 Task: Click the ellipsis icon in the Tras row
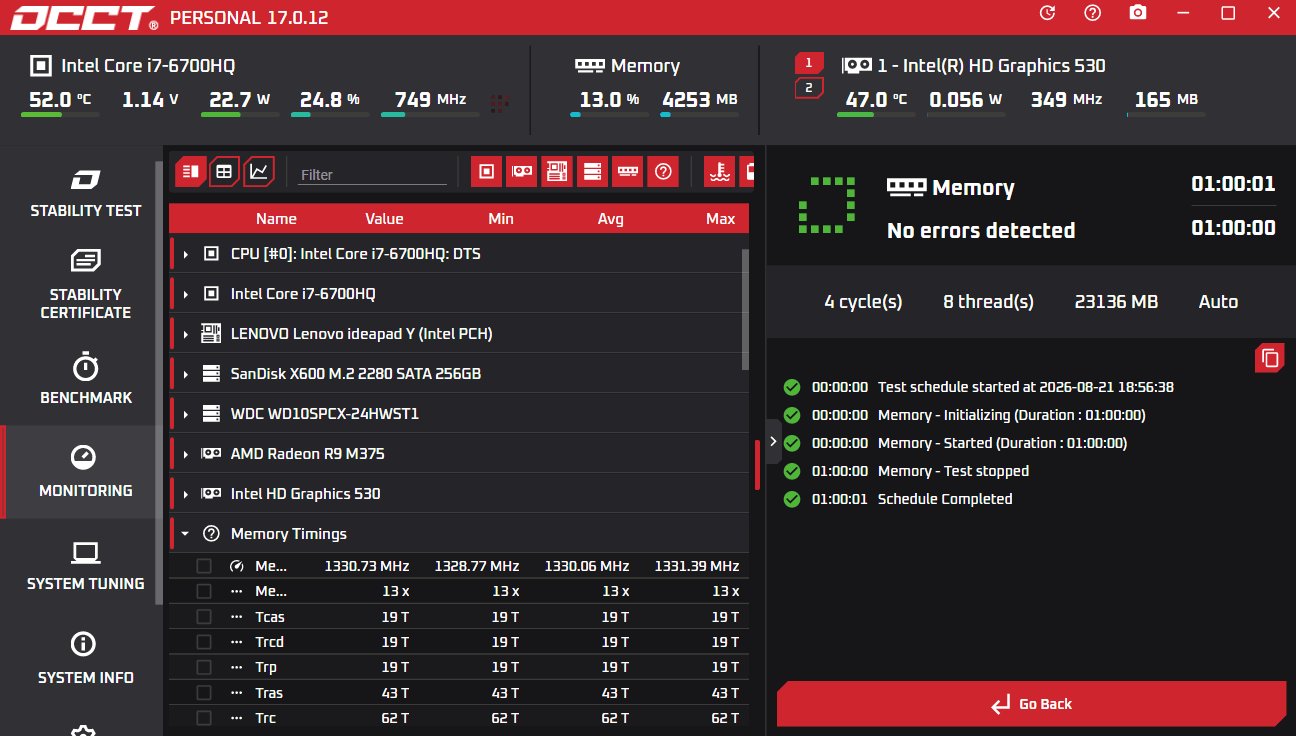[x=237, y=693]
